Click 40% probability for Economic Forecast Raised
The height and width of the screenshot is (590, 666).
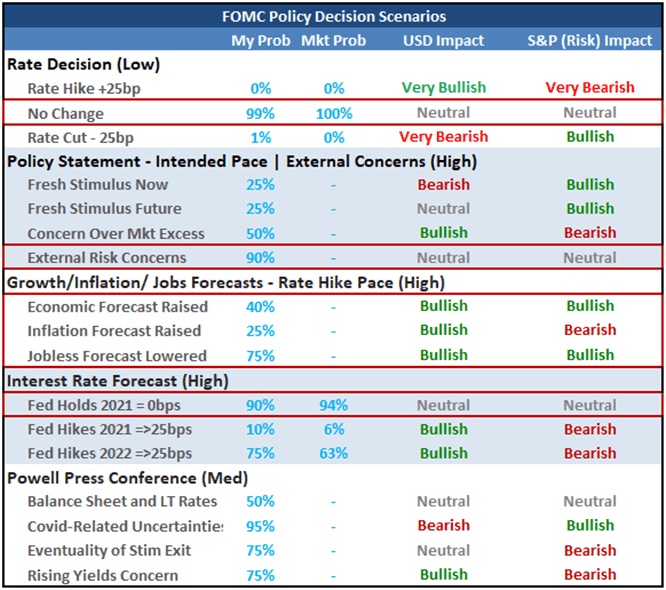[260, 307]
